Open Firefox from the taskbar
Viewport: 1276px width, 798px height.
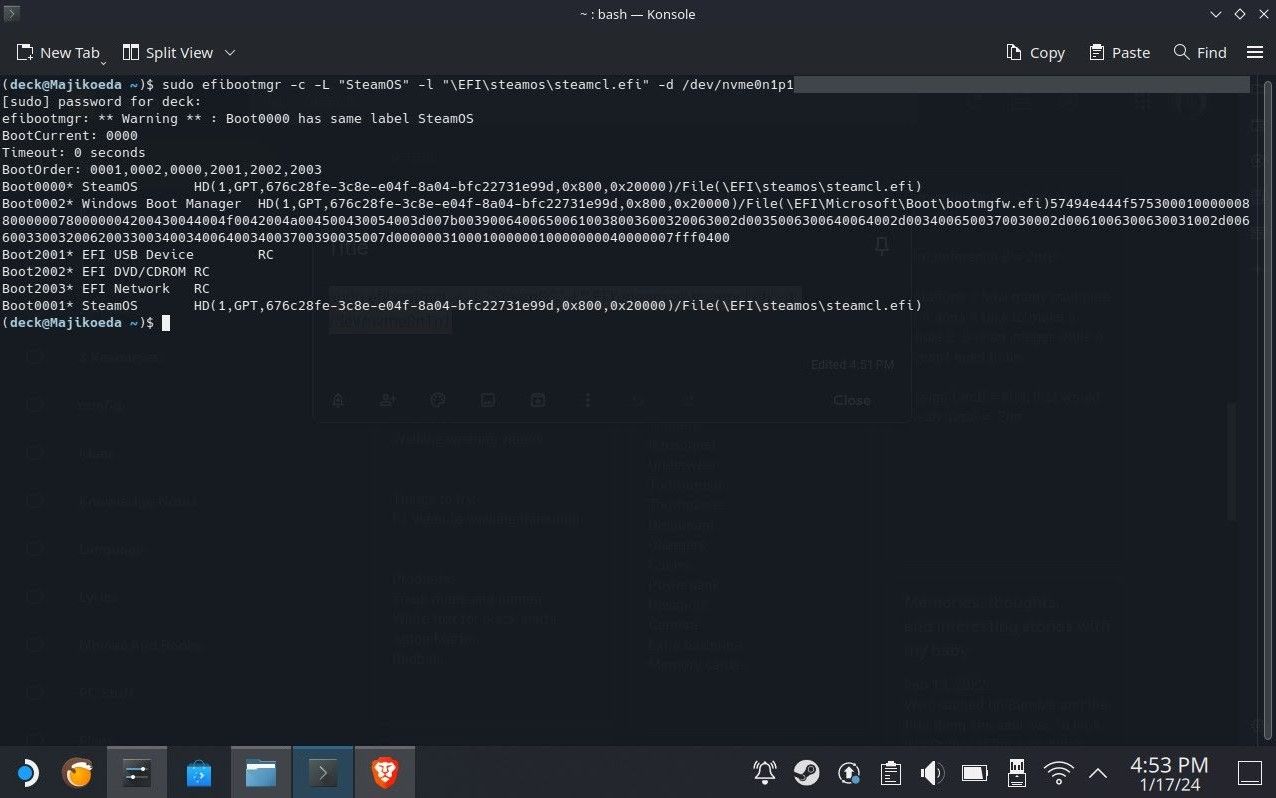pyautogui.click(x=78, y=772)
